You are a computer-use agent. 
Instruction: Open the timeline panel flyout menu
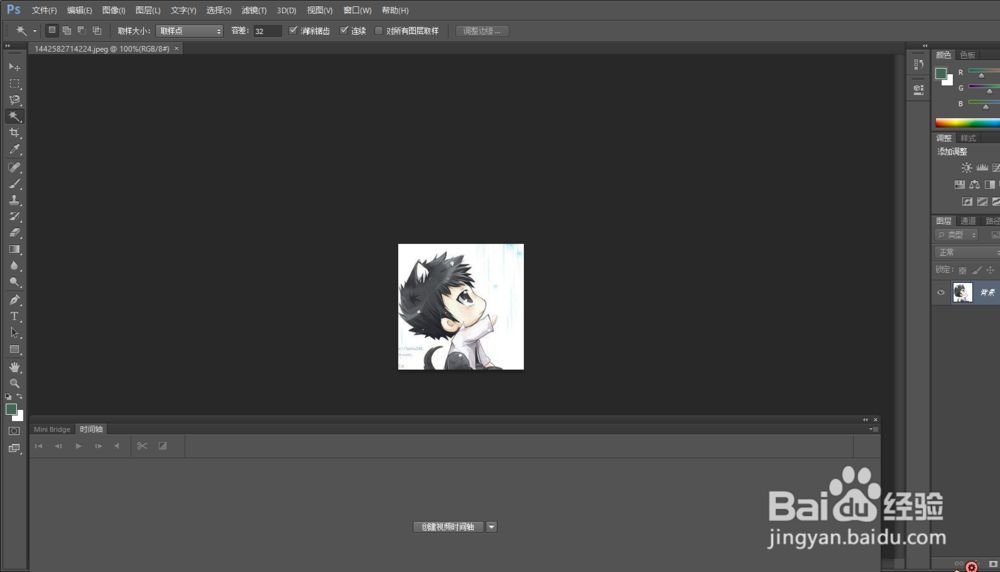click(874, 429)
